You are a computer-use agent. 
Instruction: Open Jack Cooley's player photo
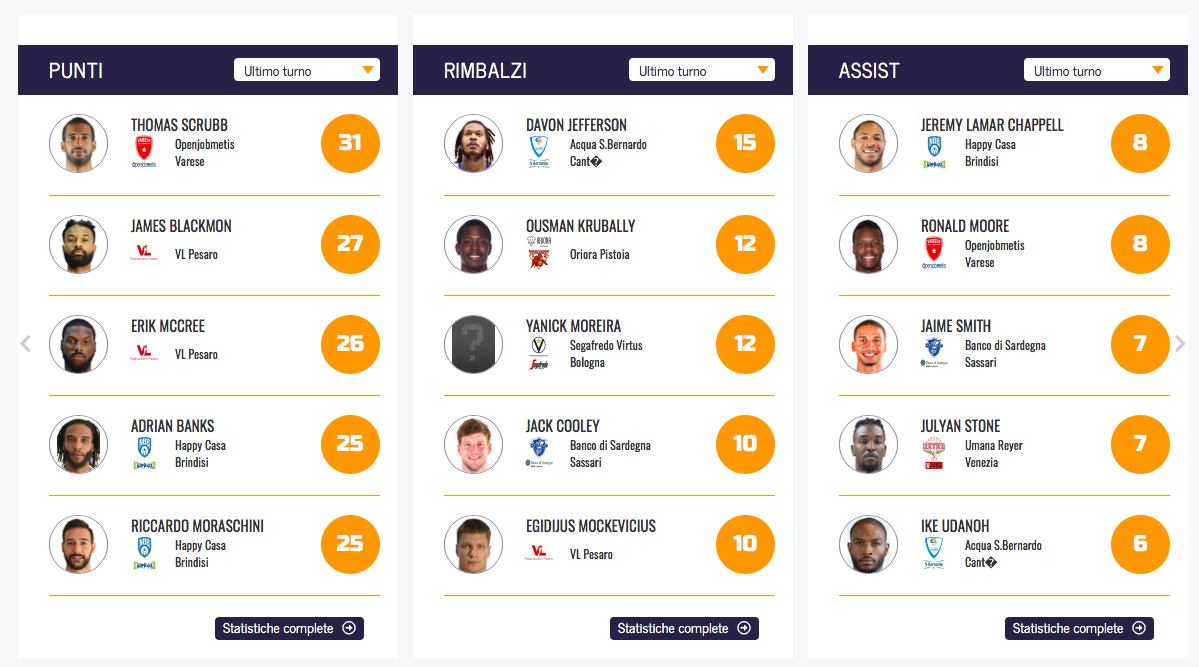[x=473, y=444]
